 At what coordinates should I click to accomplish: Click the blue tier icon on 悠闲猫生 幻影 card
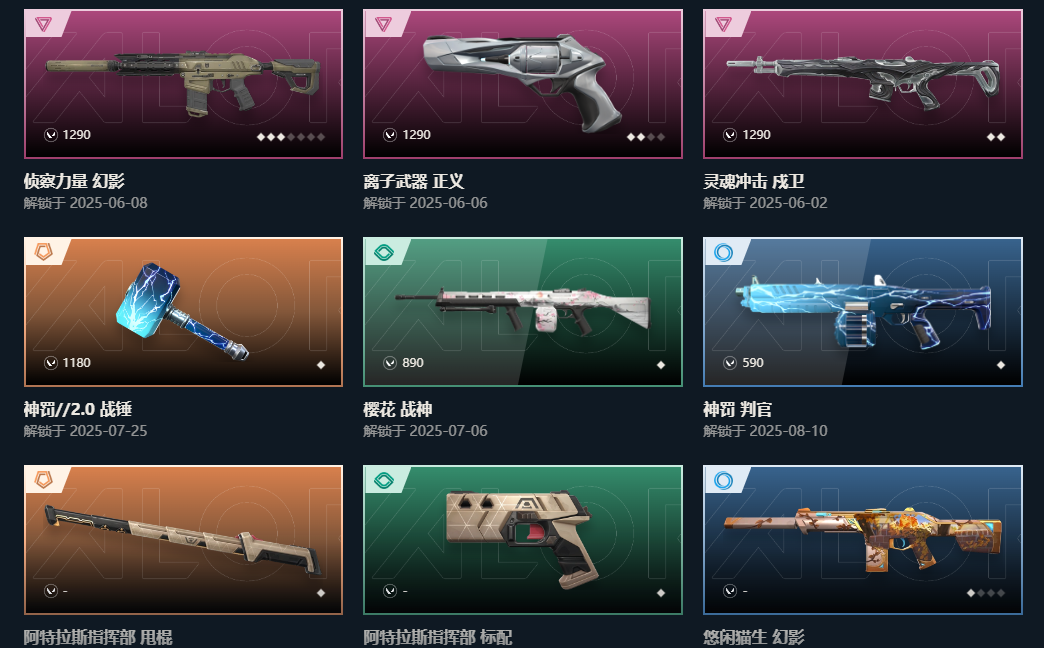click(723, 480)
